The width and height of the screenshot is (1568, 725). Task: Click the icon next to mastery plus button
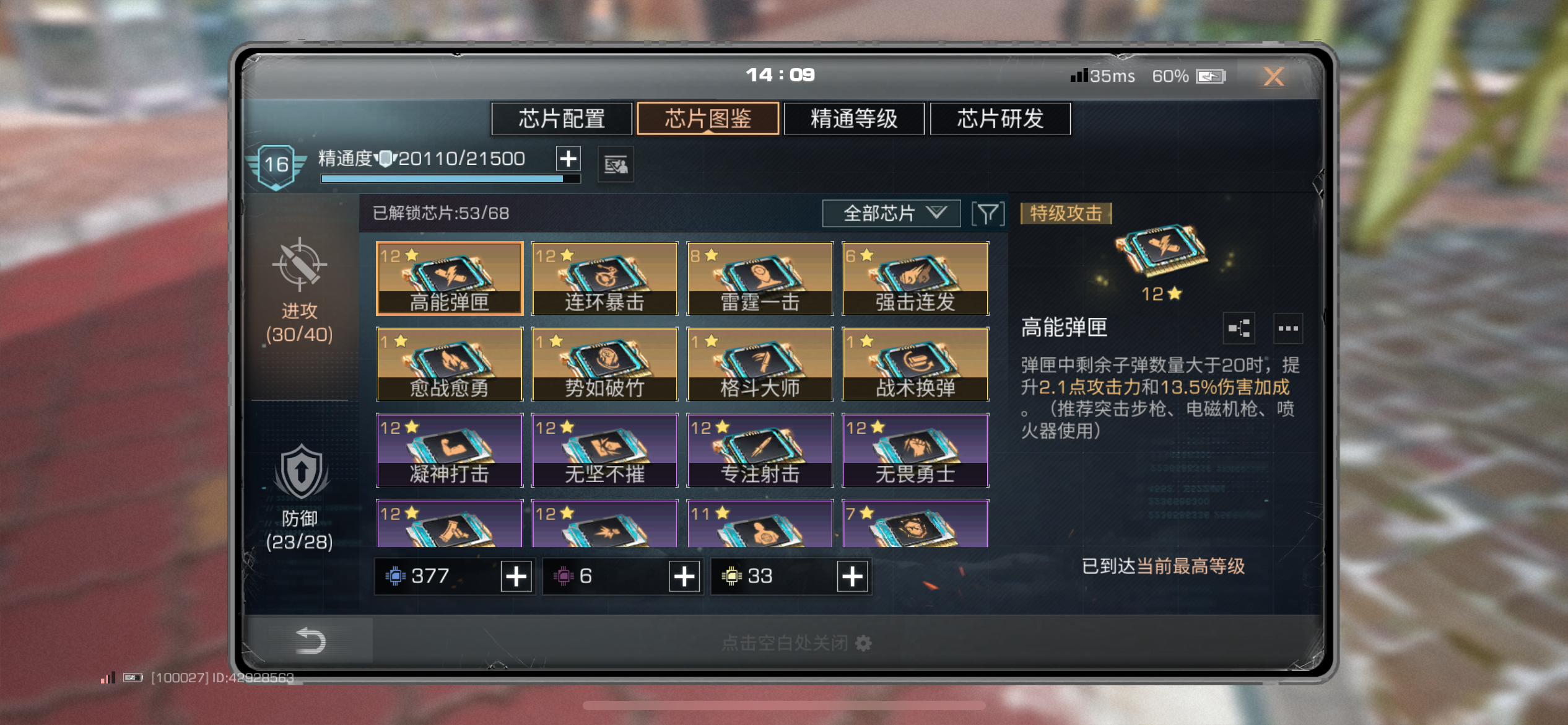[x=616, y=165]
